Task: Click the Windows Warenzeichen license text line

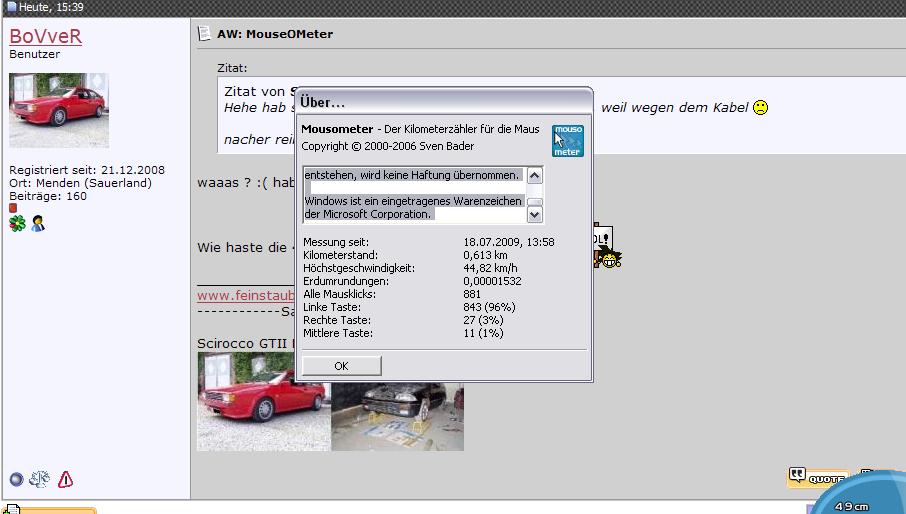Action: (413, 201)
